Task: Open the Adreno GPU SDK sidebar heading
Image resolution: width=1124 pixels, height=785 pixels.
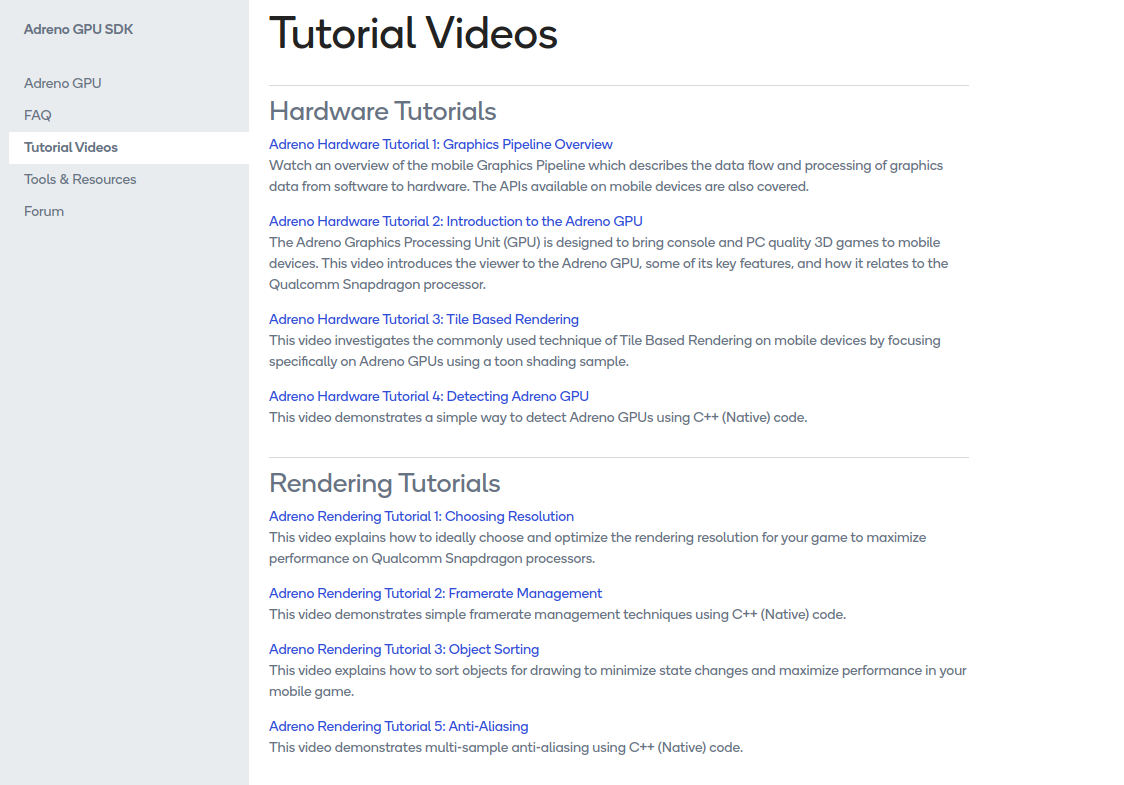Action: pos(78,29)
